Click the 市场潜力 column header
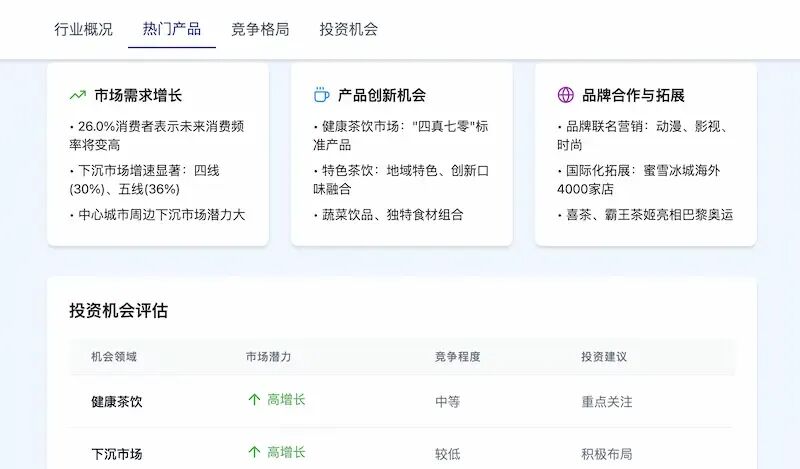Viewport: 800px width, 469px height. pyautogui.click(x=268, y=357)
